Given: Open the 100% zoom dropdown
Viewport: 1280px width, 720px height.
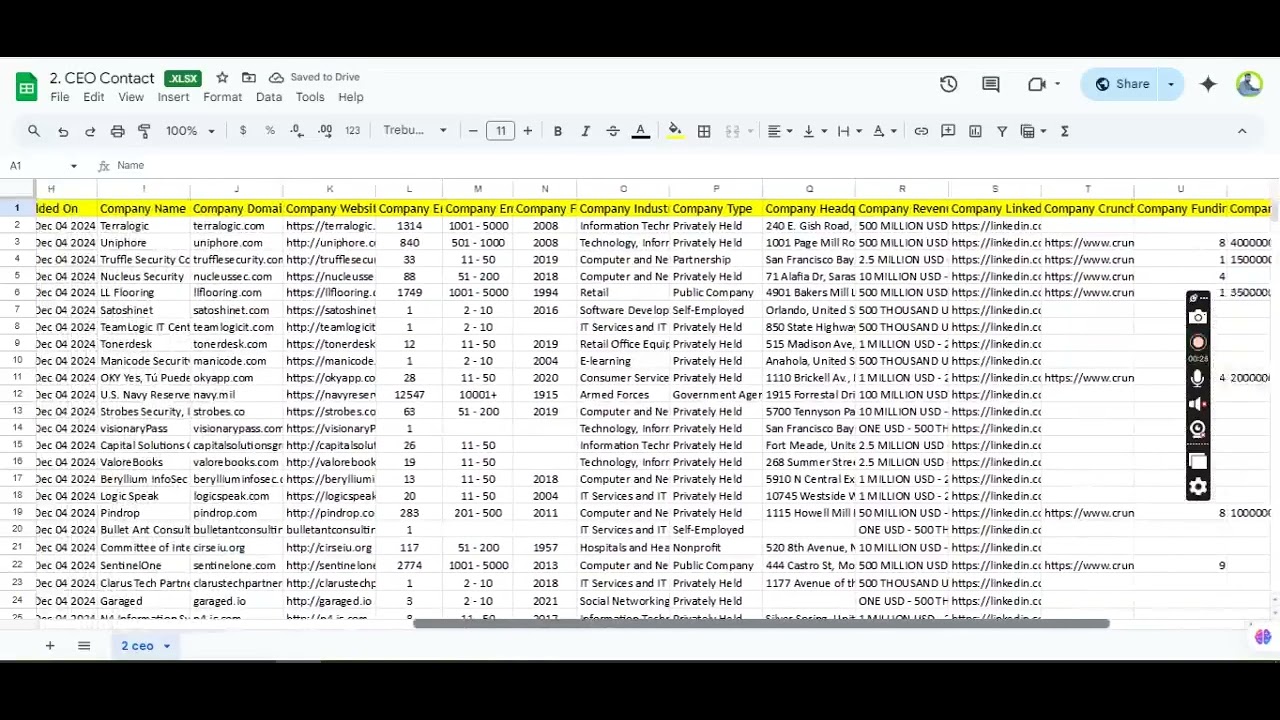Looking at the screenshot, I should (x=190, y=131).
